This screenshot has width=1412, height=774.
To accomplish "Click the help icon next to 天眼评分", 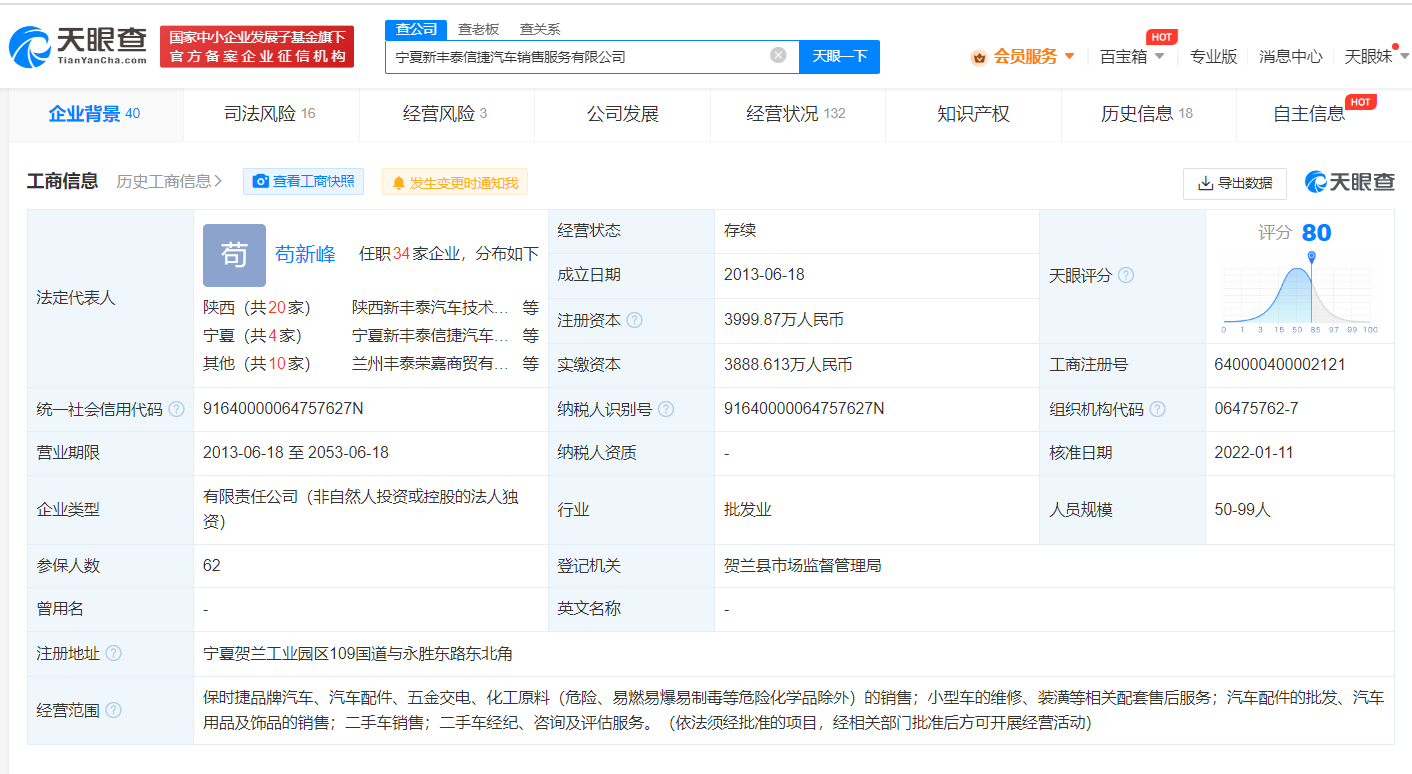I will tap(1126, 275).
